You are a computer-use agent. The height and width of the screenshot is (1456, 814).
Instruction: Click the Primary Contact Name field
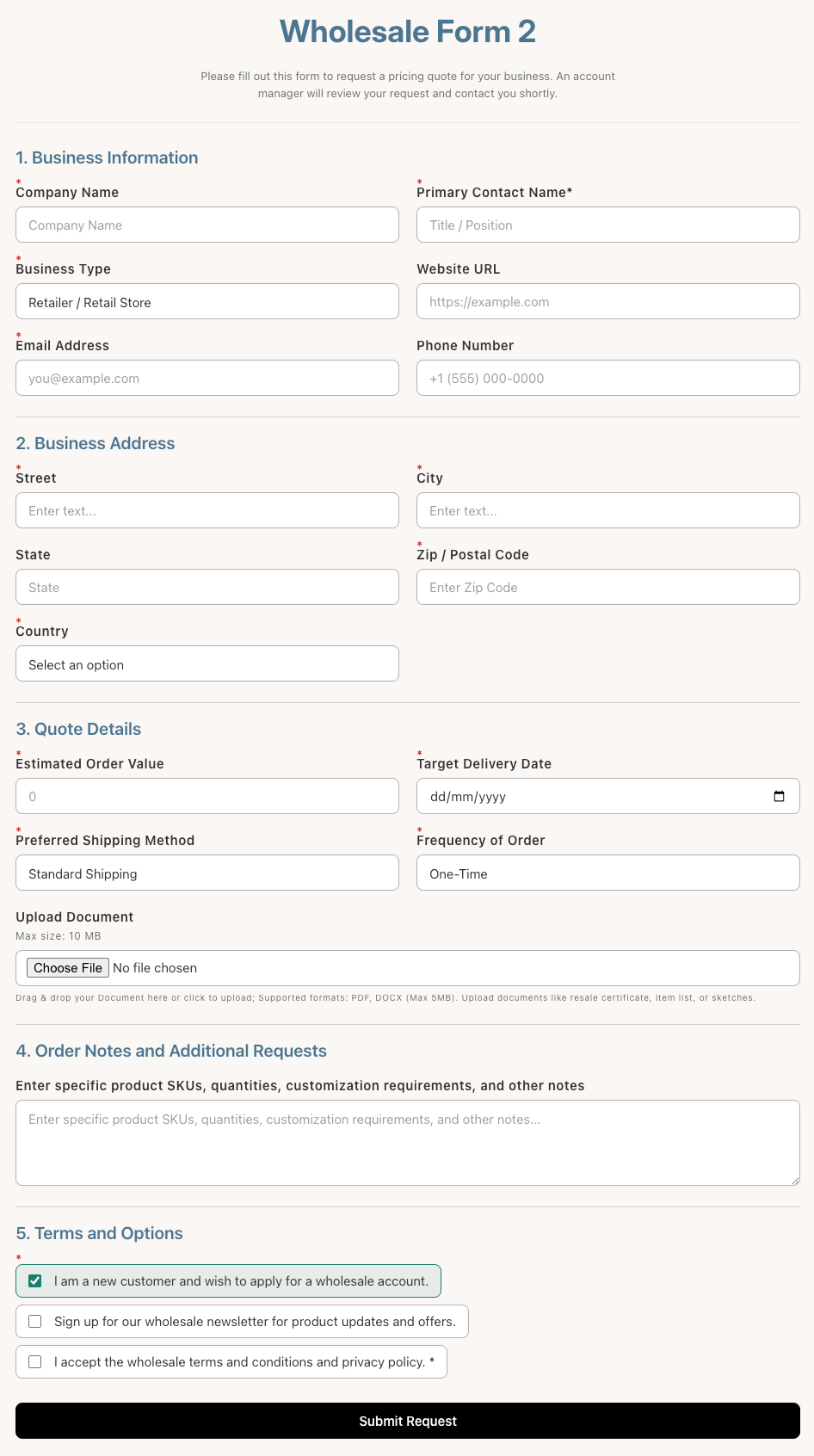[x=608, y=225]
